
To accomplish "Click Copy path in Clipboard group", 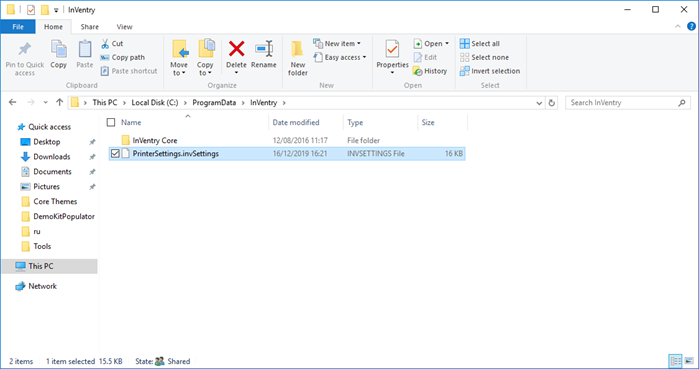I will pos(123,57).
